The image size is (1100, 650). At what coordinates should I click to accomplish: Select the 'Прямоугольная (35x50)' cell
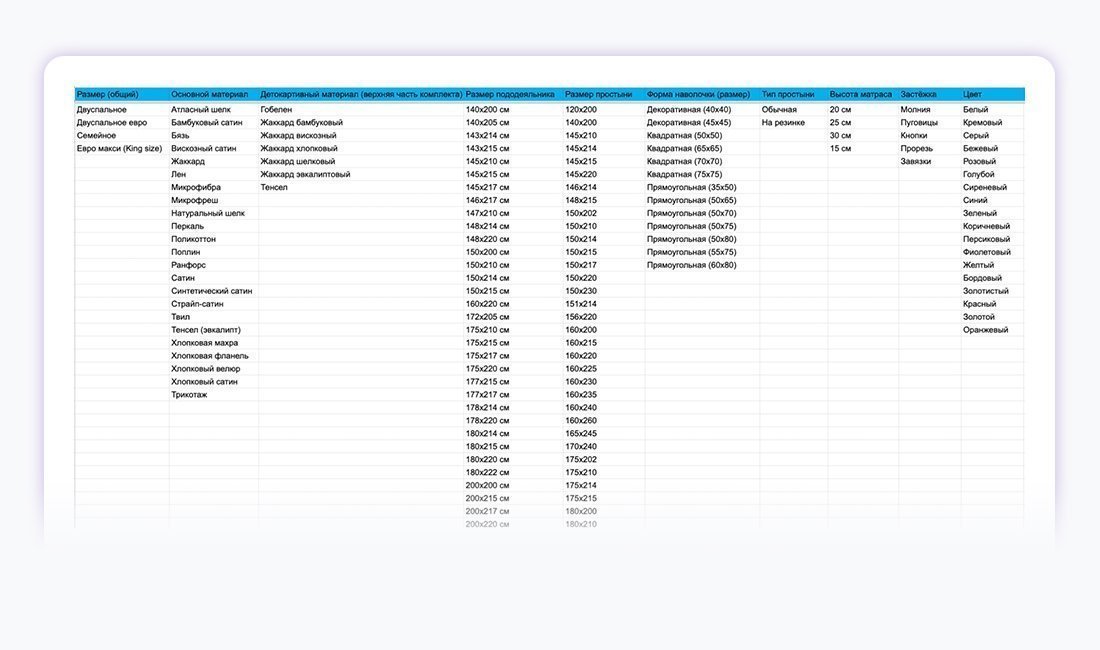tap(692, 187)
